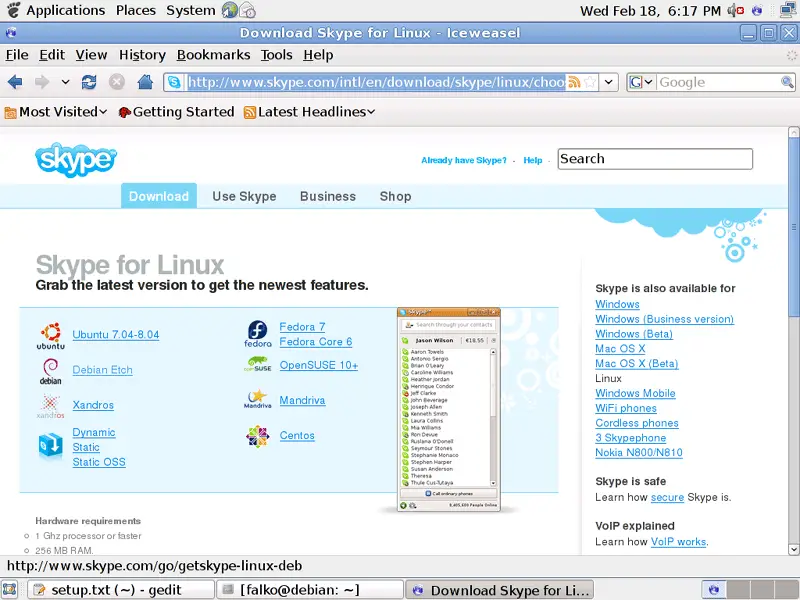This screenshot has height=600, width=800.
Task: Switch to setup.txt gedit window in taskbar
Action: pyautogui.click(x=120, y=590)
